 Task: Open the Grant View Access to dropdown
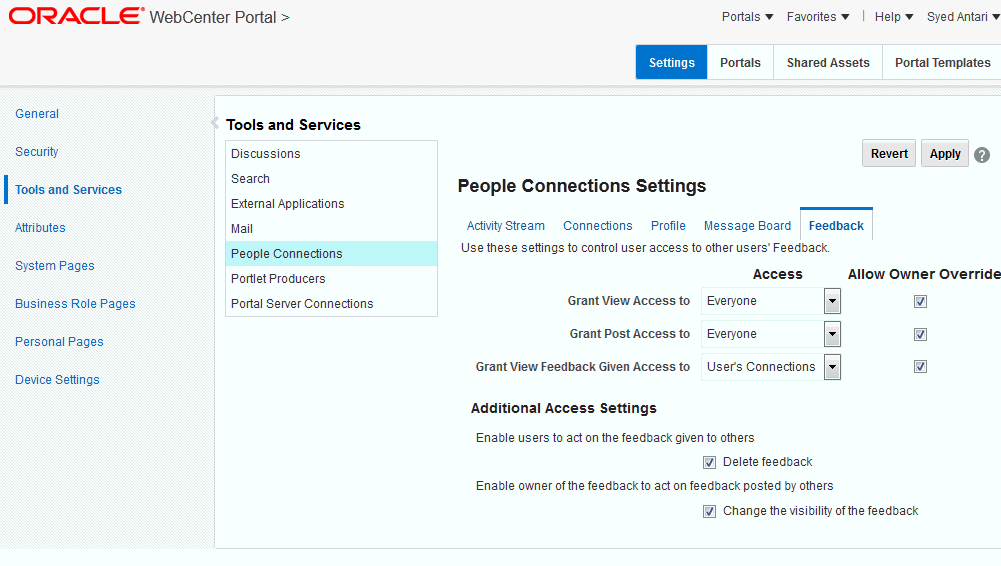coord(832,301)
